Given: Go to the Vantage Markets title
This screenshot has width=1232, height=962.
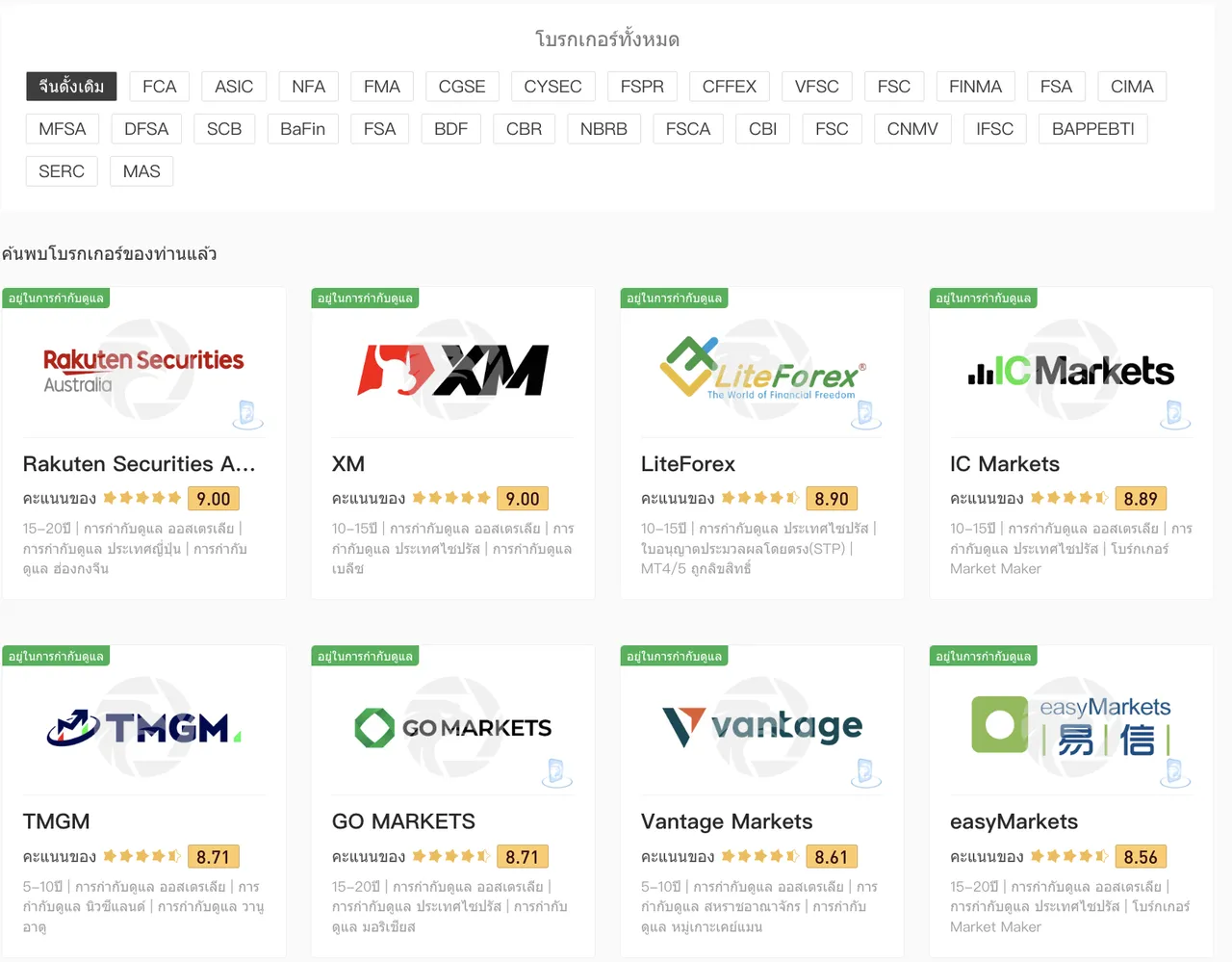Looking at the screenshot, I should [x=727, y=821].
